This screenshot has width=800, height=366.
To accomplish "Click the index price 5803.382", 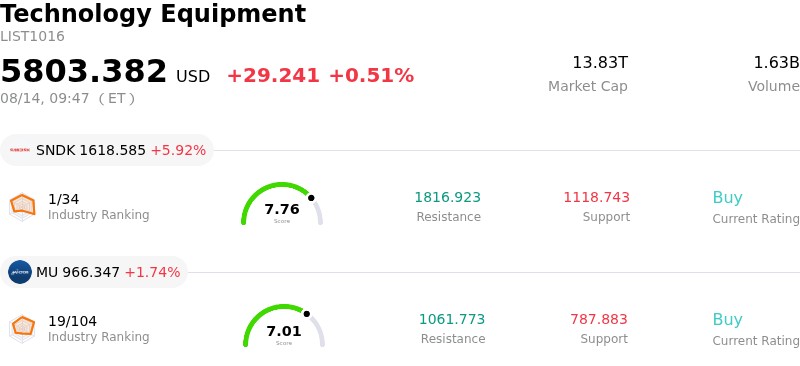I will tap(84, 71).
